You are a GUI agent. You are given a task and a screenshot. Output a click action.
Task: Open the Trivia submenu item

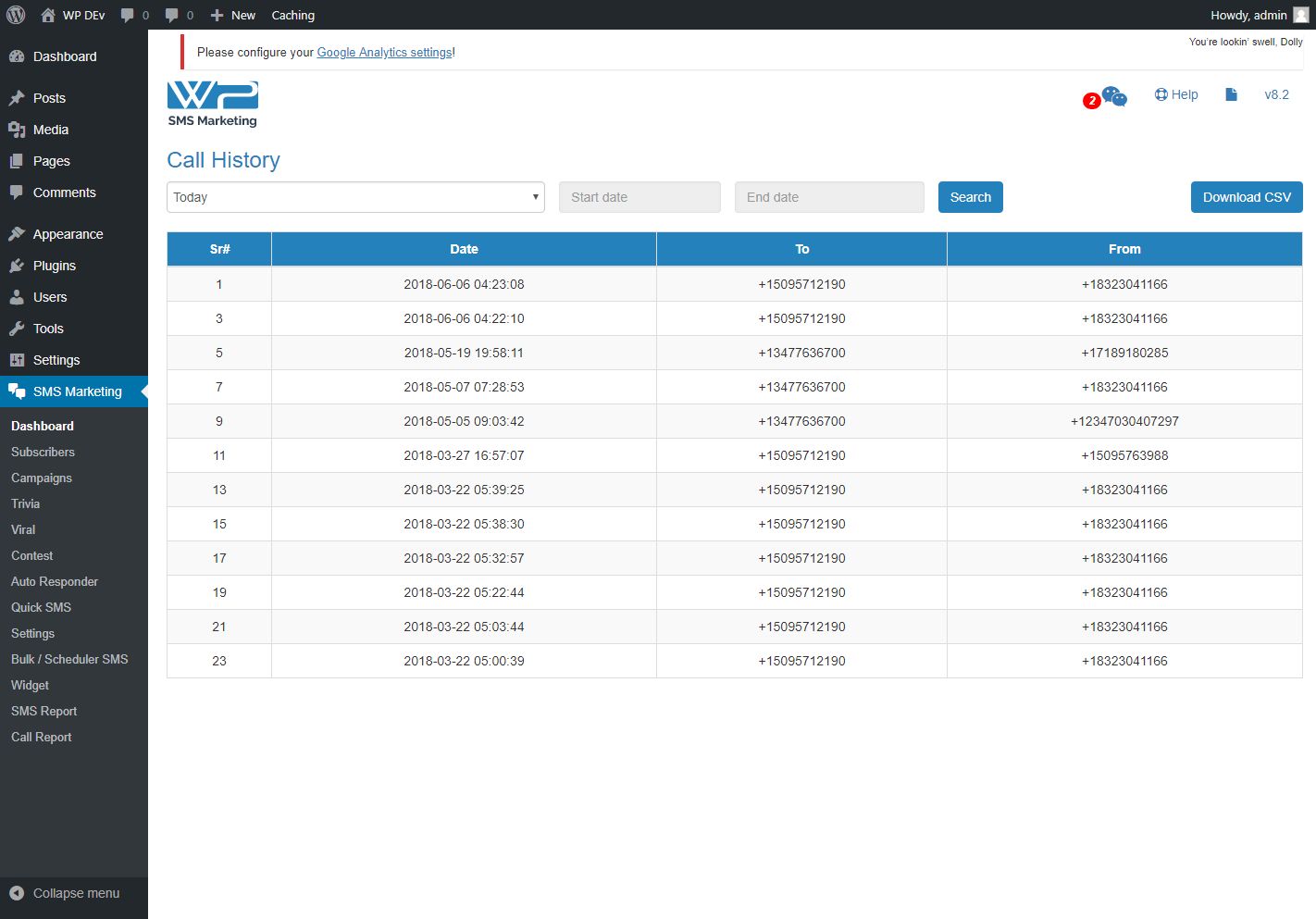(26, 503)
